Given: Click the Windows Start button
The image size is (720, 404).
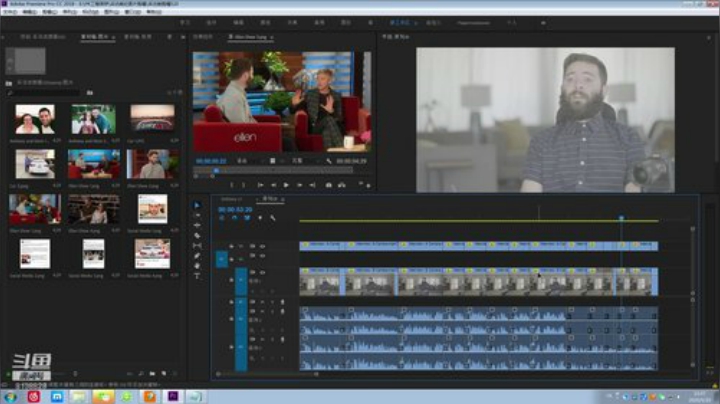Looking at the screenshot, I should 10,396.
